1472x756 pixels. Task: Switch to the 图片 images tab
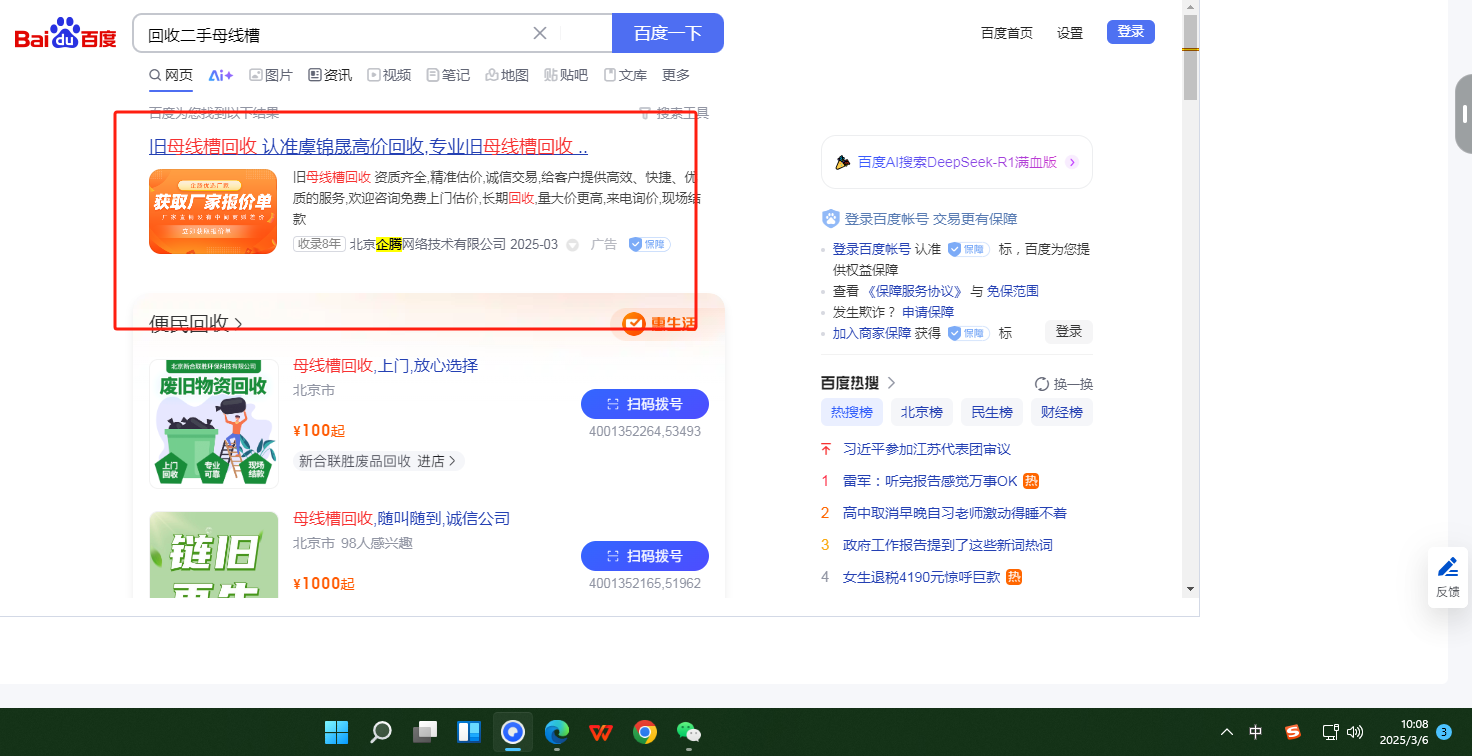coord(271,75)
